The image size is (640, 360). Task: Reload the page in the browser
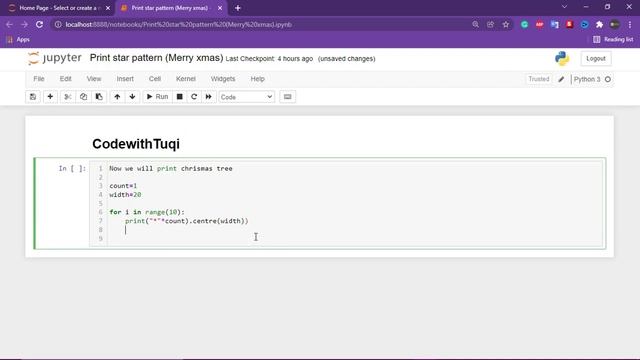pyautogui.click(x=39, y=24)
